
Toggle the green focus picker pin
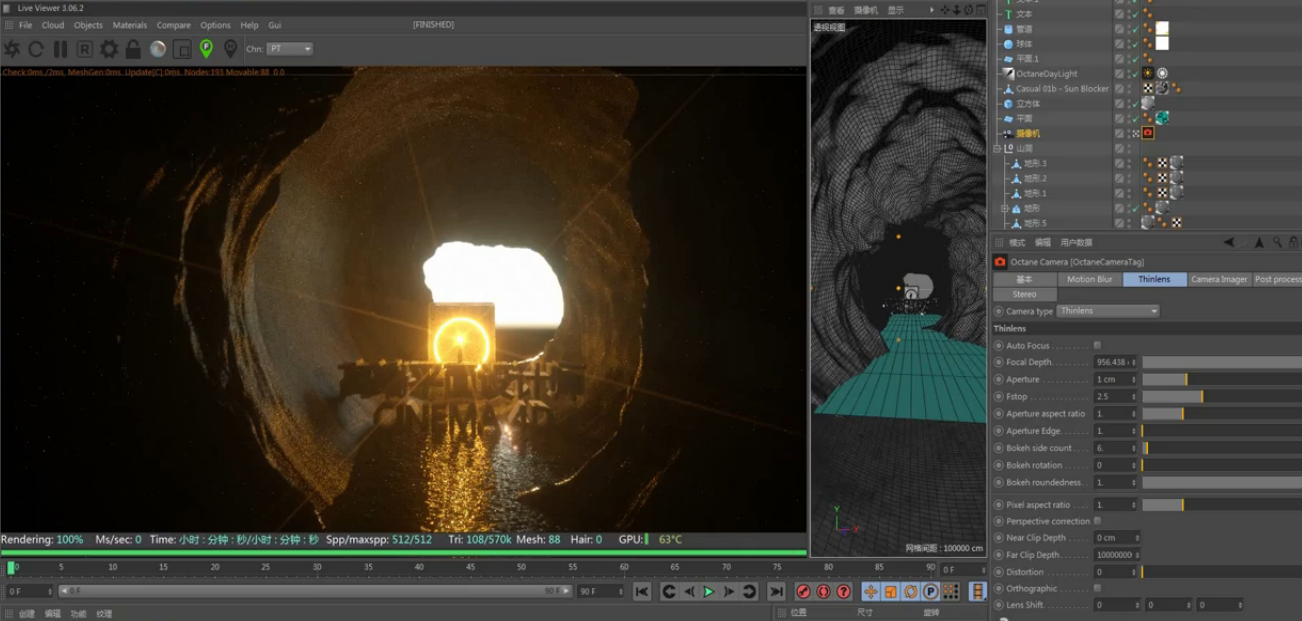click(206, 49)
